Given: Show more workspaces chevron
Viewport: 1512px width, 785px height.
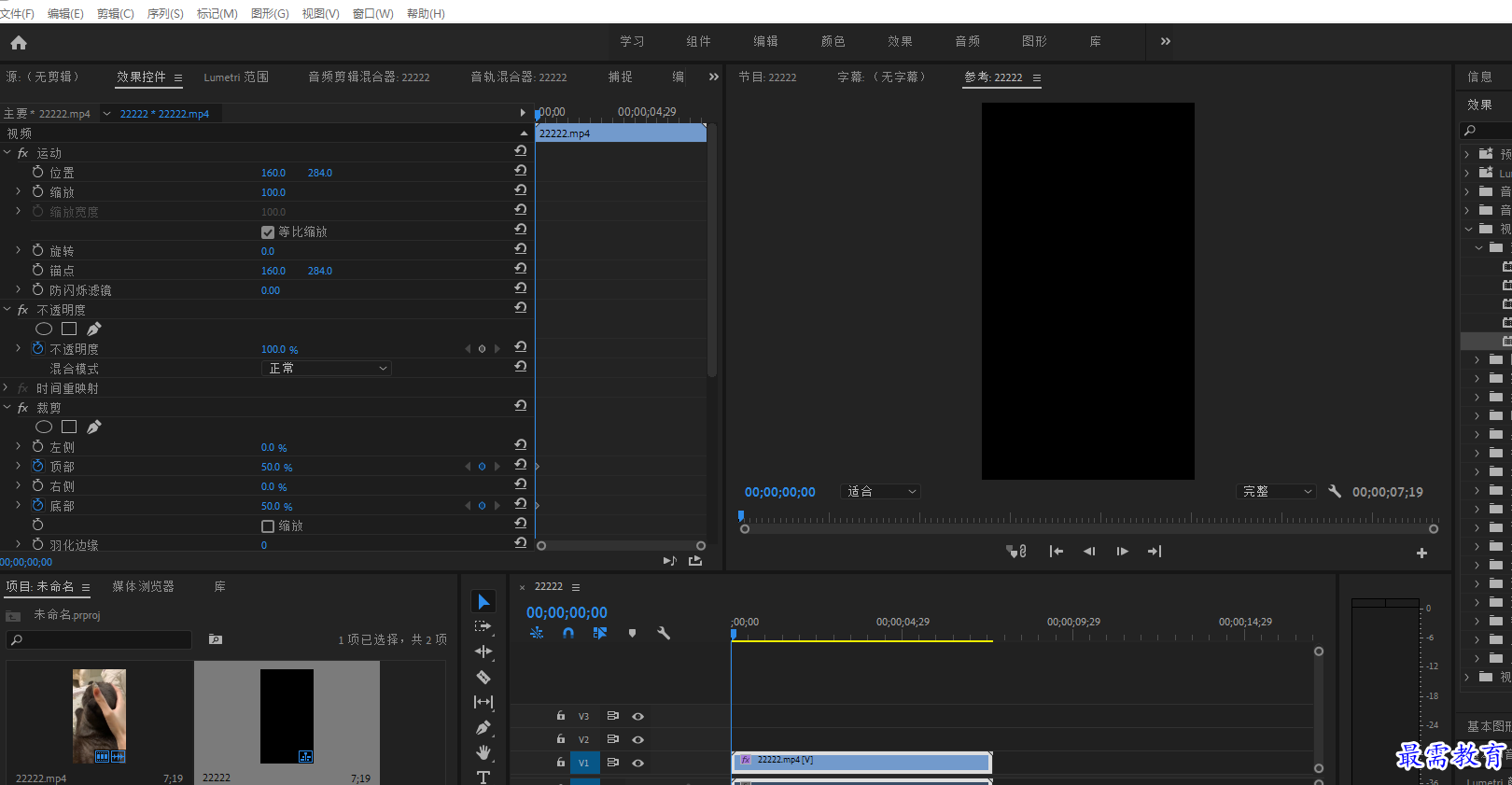Looking at the screenshot, I should pyautogui.click(x=1166, y=41).
